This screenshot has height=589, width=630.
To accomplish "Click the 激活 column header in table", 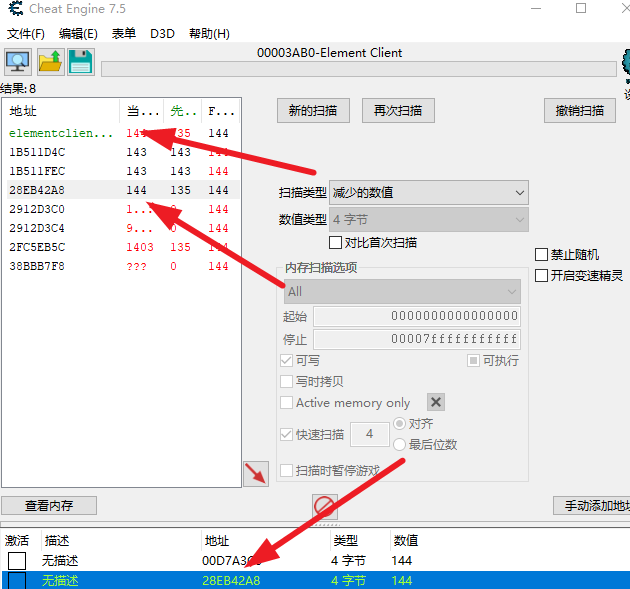I will pyautogui.click(x=17, y=541).
